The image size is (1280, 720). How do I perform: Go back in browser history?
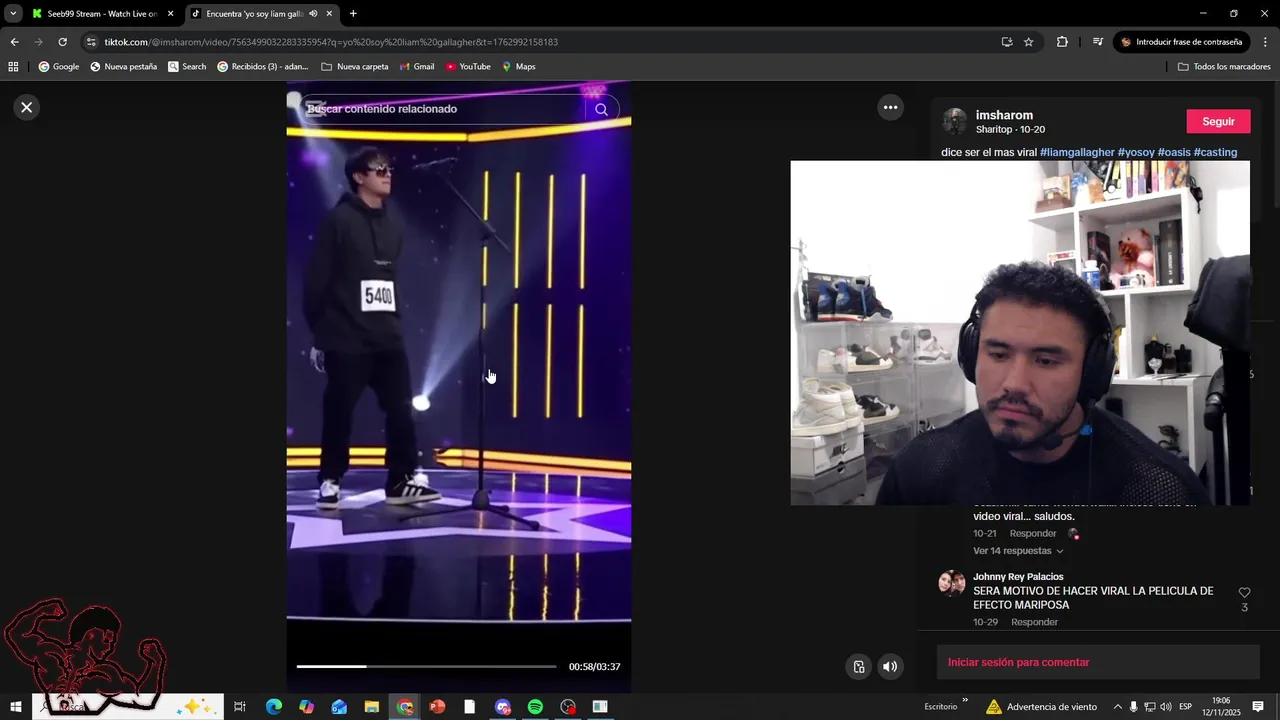(14, 42)
